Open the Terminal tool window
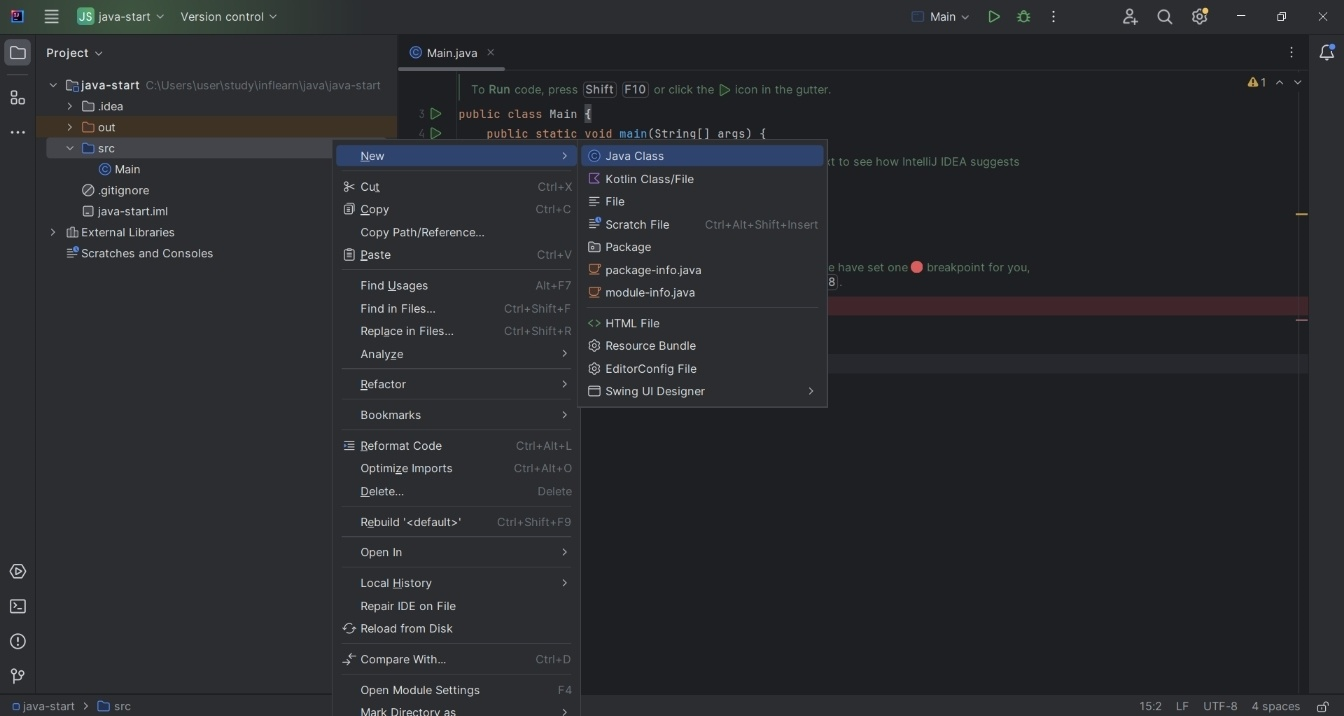 pyautogui.click(x=17, y=607)
